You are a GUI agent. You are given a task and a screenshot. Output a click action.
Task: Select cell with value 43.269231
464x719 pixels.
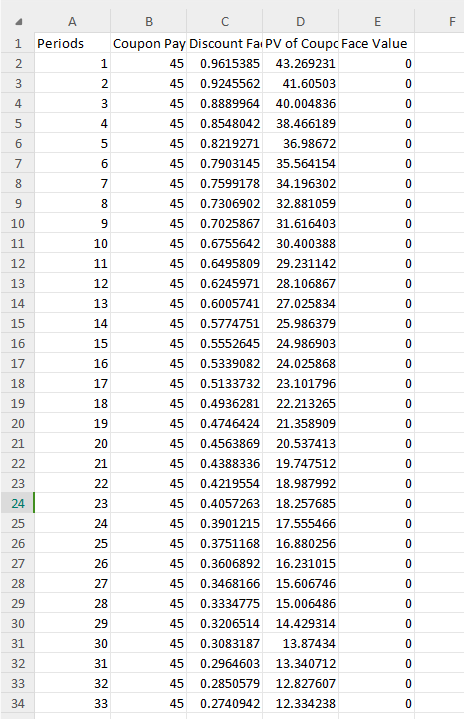300,63
